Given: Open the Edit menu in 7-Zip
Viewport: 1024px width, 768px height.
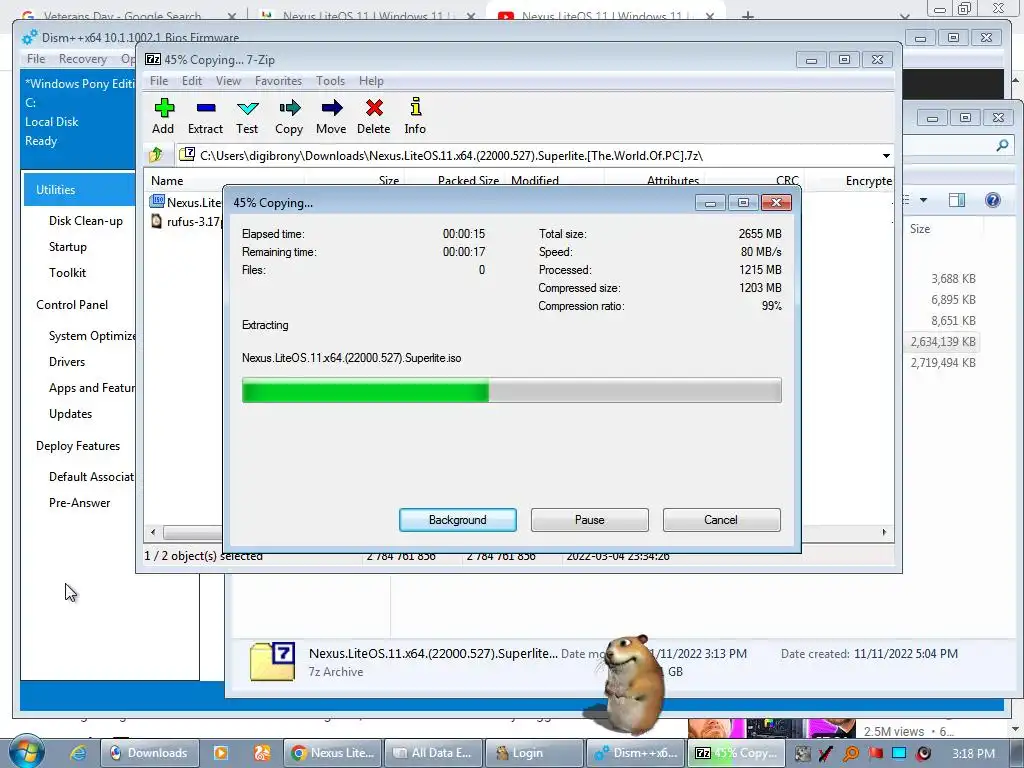Looking at the screenshot, I should pos(191,81).
